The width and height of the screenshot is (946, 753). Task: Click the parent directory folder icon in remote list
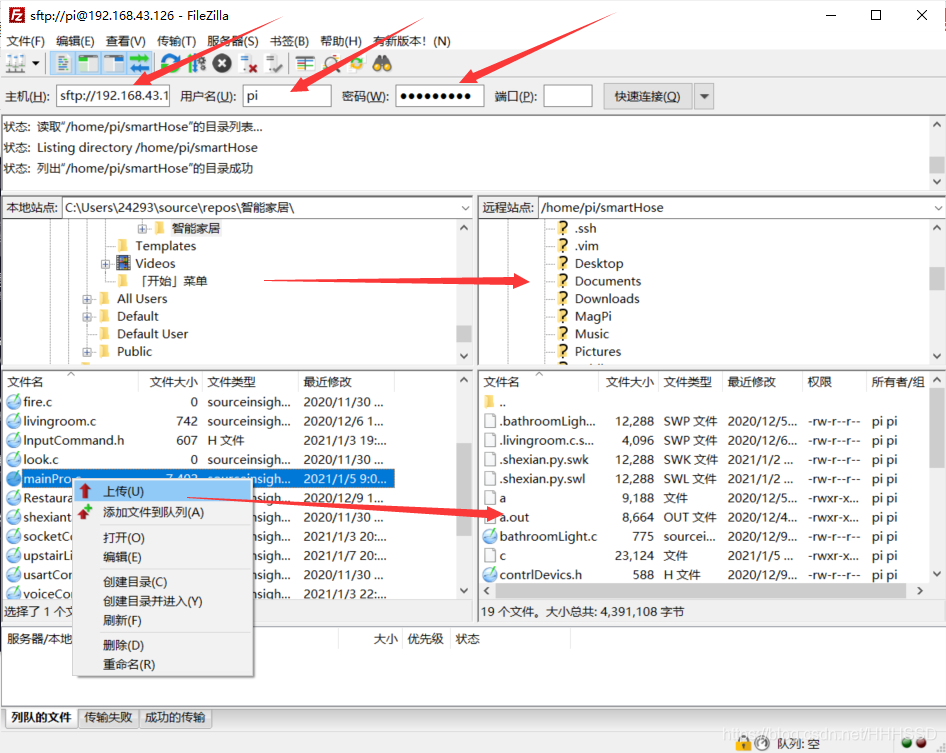tap(490, 402)
